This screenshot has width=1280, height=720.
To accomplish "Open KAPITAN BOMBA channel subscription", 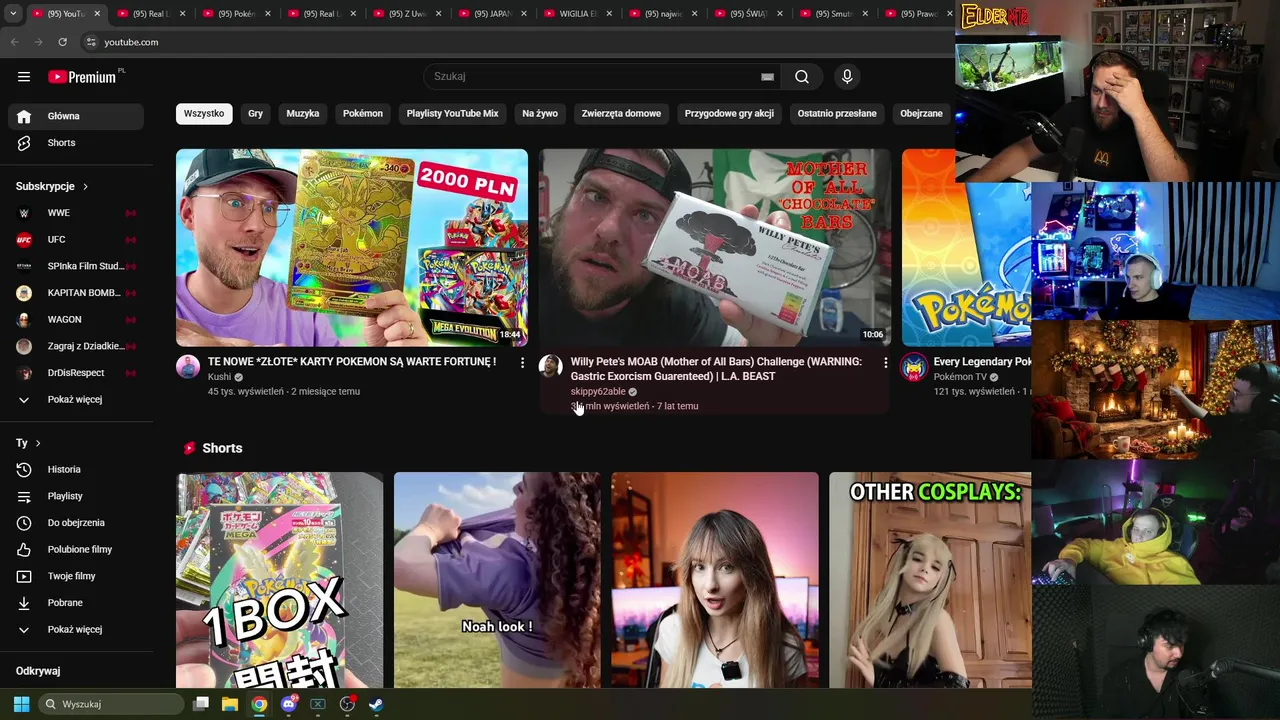I will coord(76,293).
